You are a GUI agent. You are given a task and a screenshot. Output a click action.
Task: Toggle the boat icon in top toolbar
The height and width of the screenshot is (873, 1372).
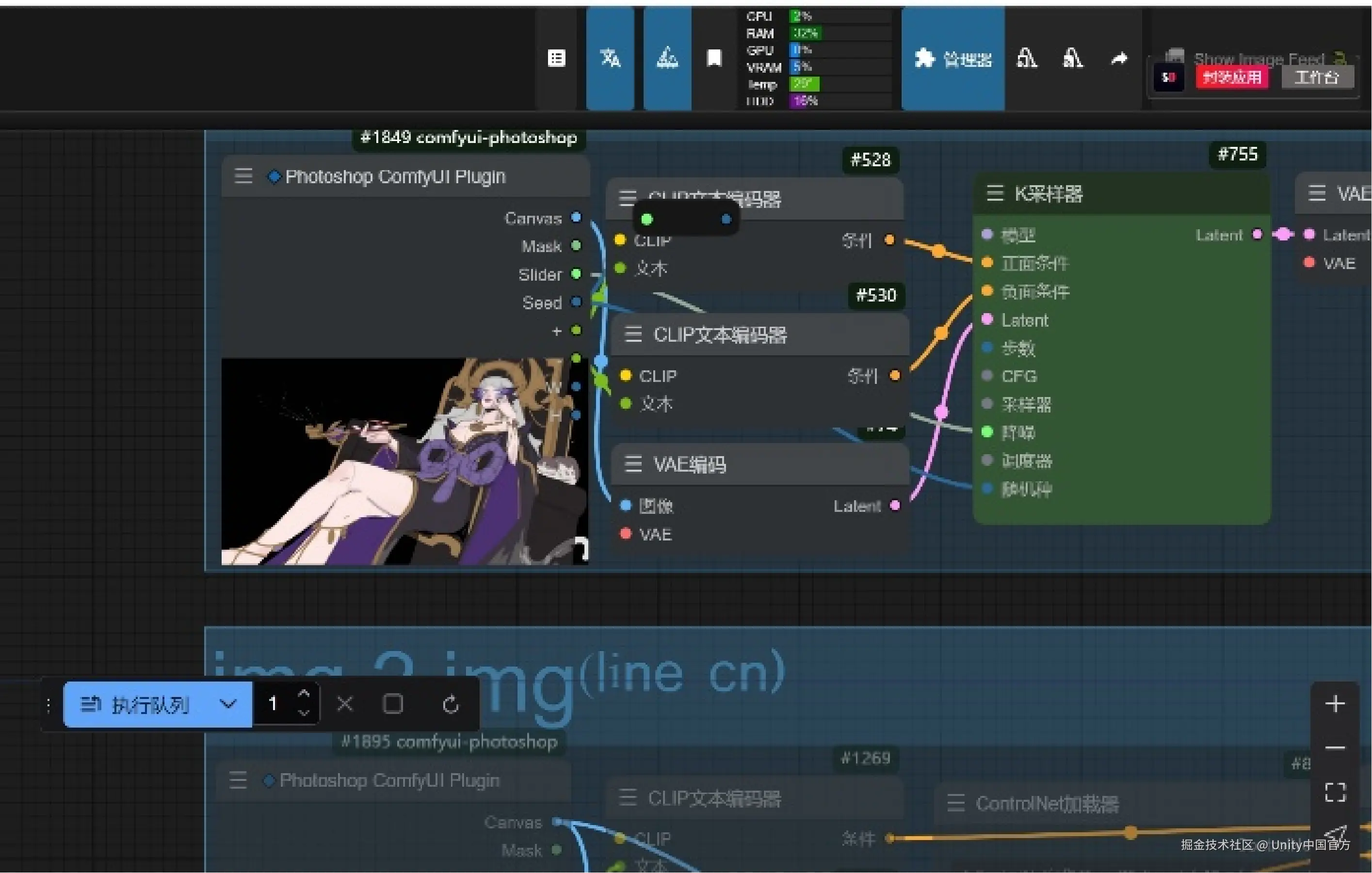[667, 58]
